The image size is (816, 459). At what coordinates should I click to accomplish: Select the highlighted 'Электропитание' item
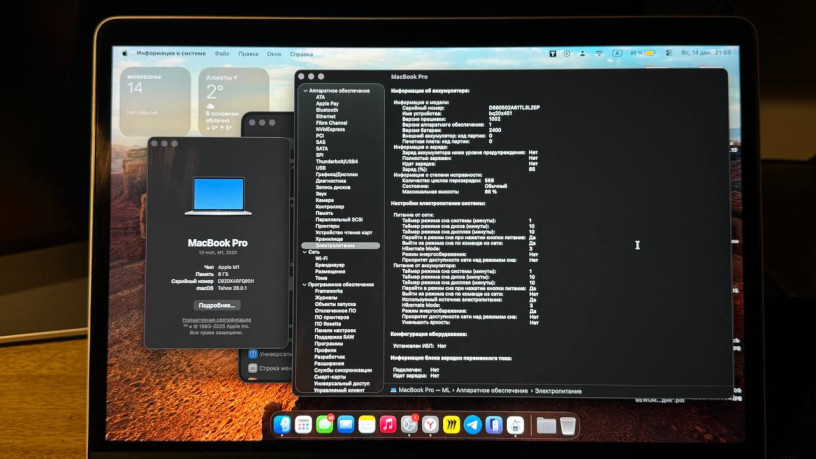tap(340, 245)
